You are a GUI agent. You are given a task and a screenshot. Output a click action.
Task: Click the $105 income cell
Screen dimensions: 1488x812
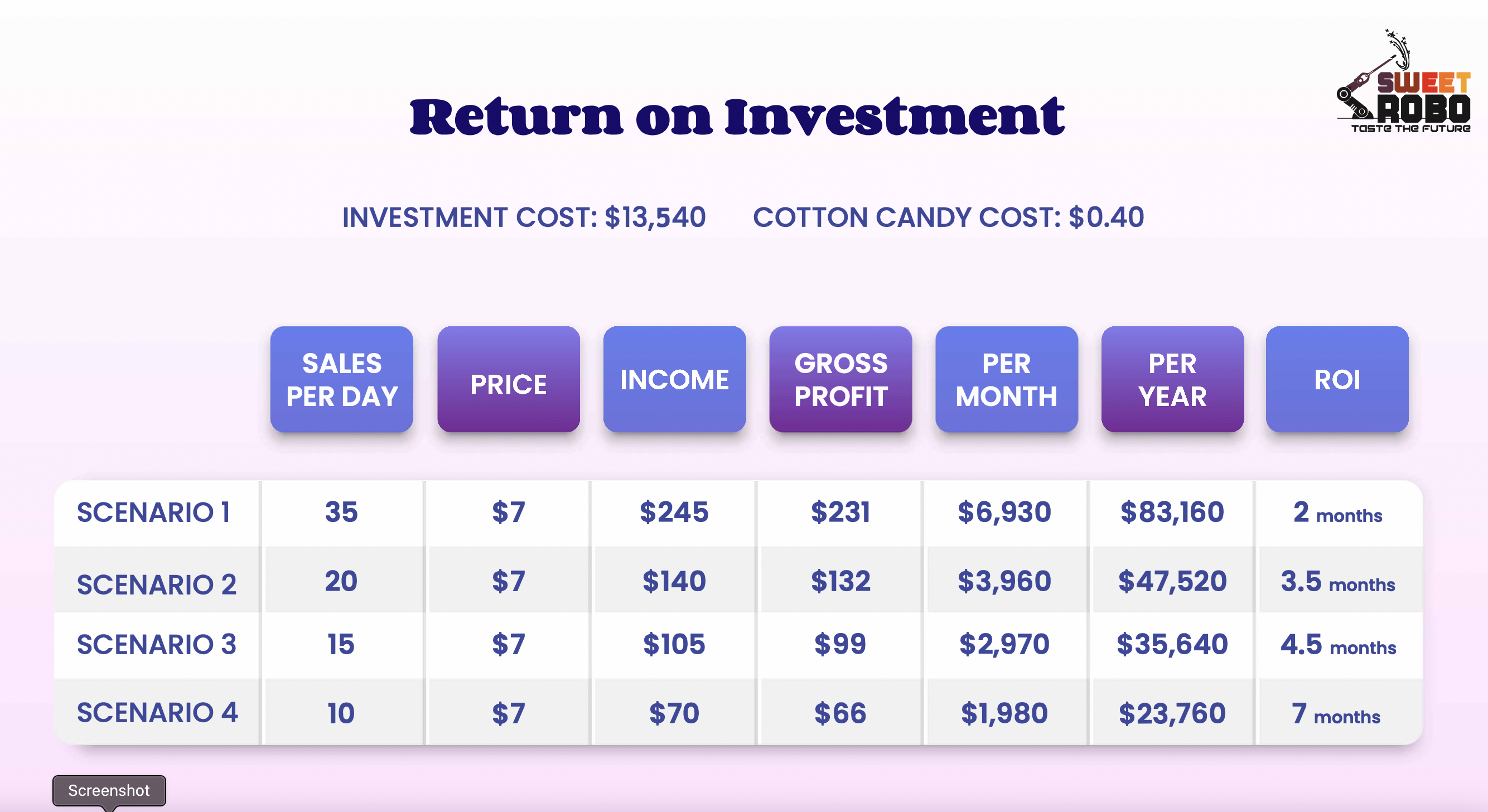[674, 644]
